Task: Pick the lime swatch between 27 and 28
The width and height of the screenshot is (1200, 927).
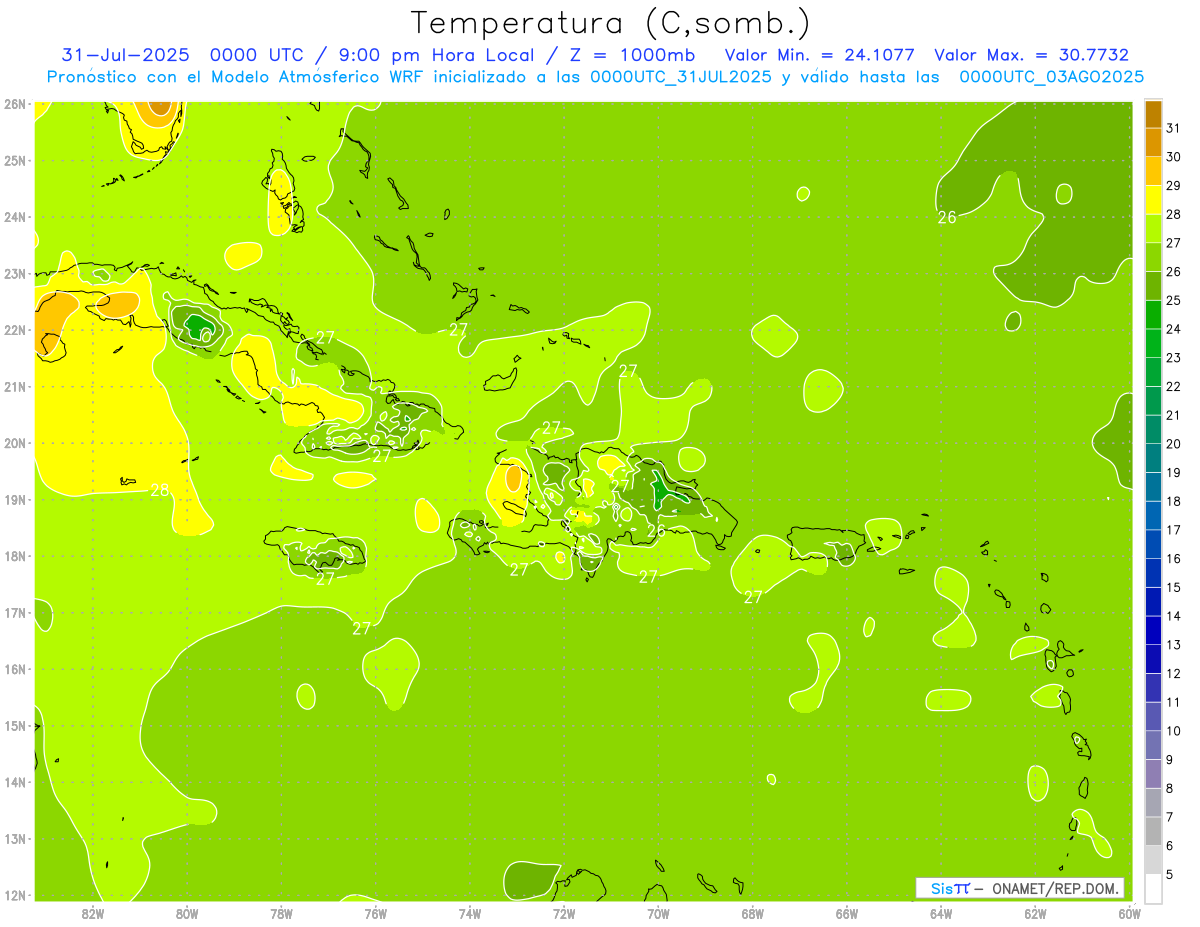Action: pos(1153,228)
